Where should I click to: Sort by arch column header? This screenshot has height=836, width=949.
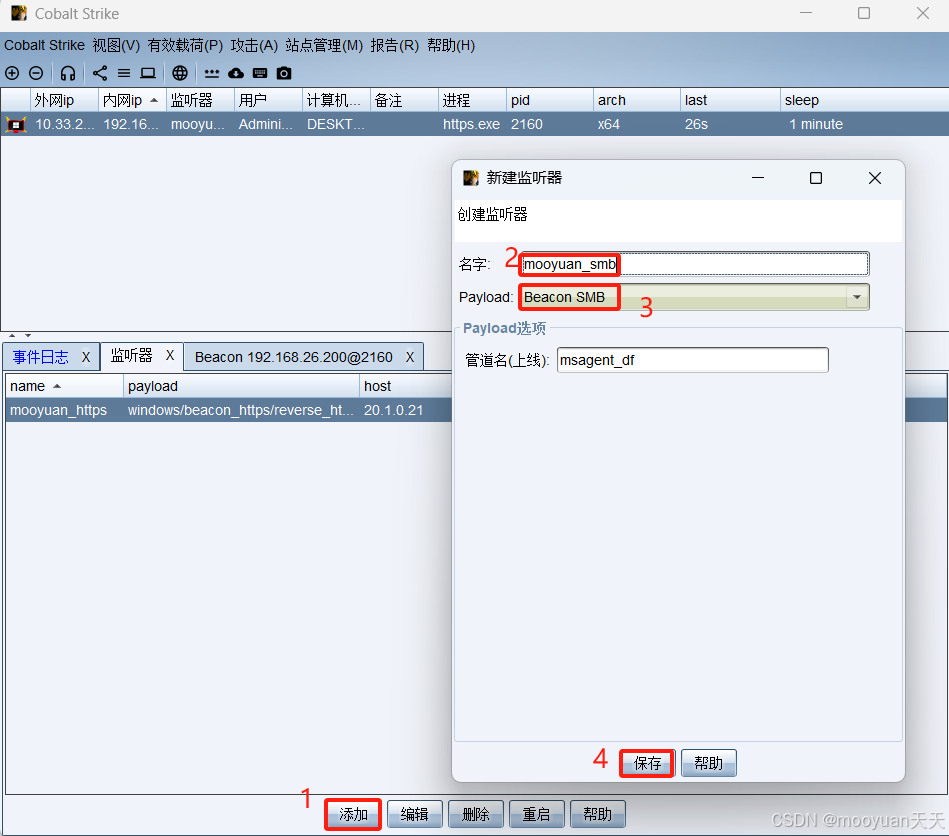637,100
